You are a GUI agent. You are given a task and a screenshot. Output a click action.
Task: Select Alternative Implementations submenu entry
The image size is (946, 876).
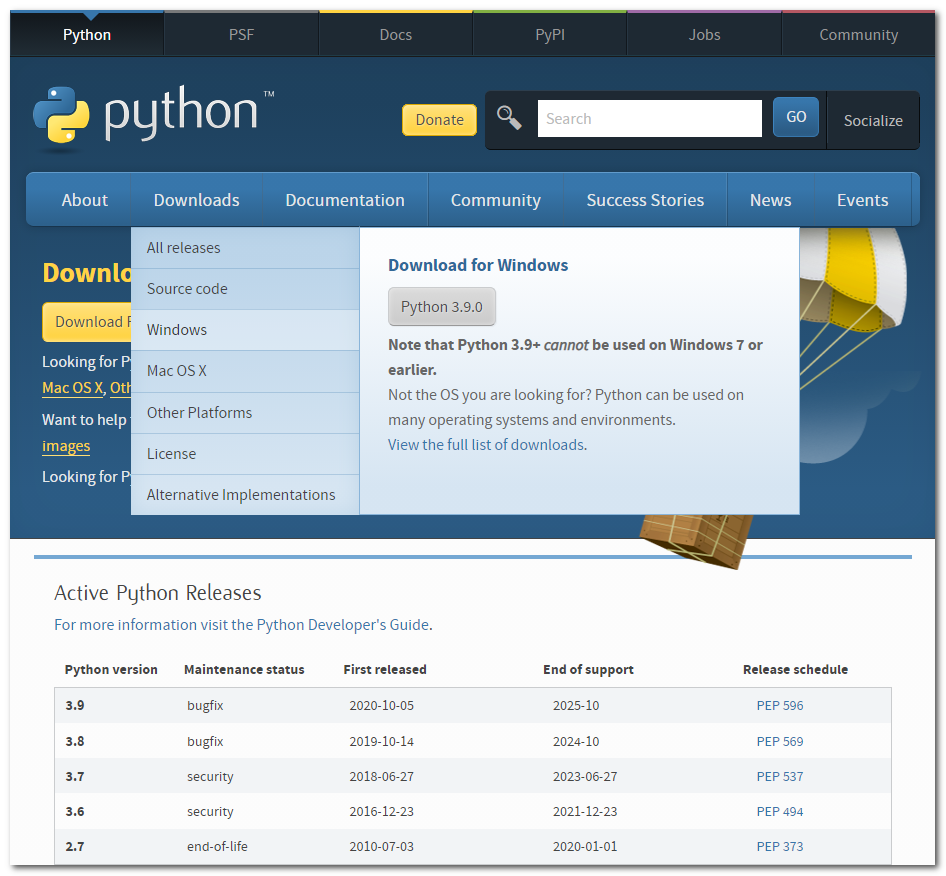click(245, 495)
